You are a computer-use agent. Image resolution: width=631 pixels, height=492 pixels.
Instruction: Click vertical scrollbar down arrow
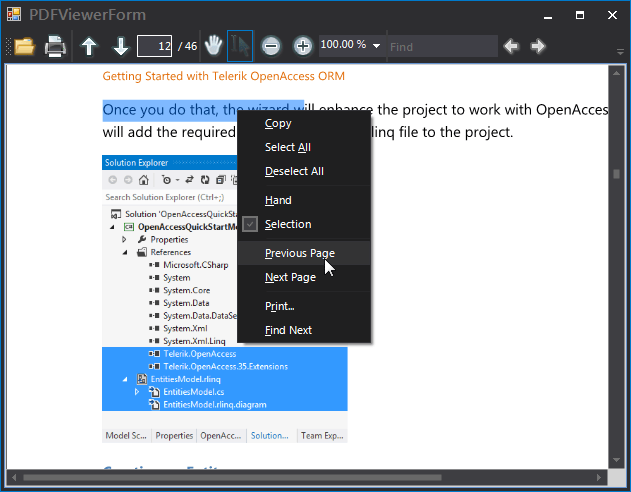tap(616, 460)
